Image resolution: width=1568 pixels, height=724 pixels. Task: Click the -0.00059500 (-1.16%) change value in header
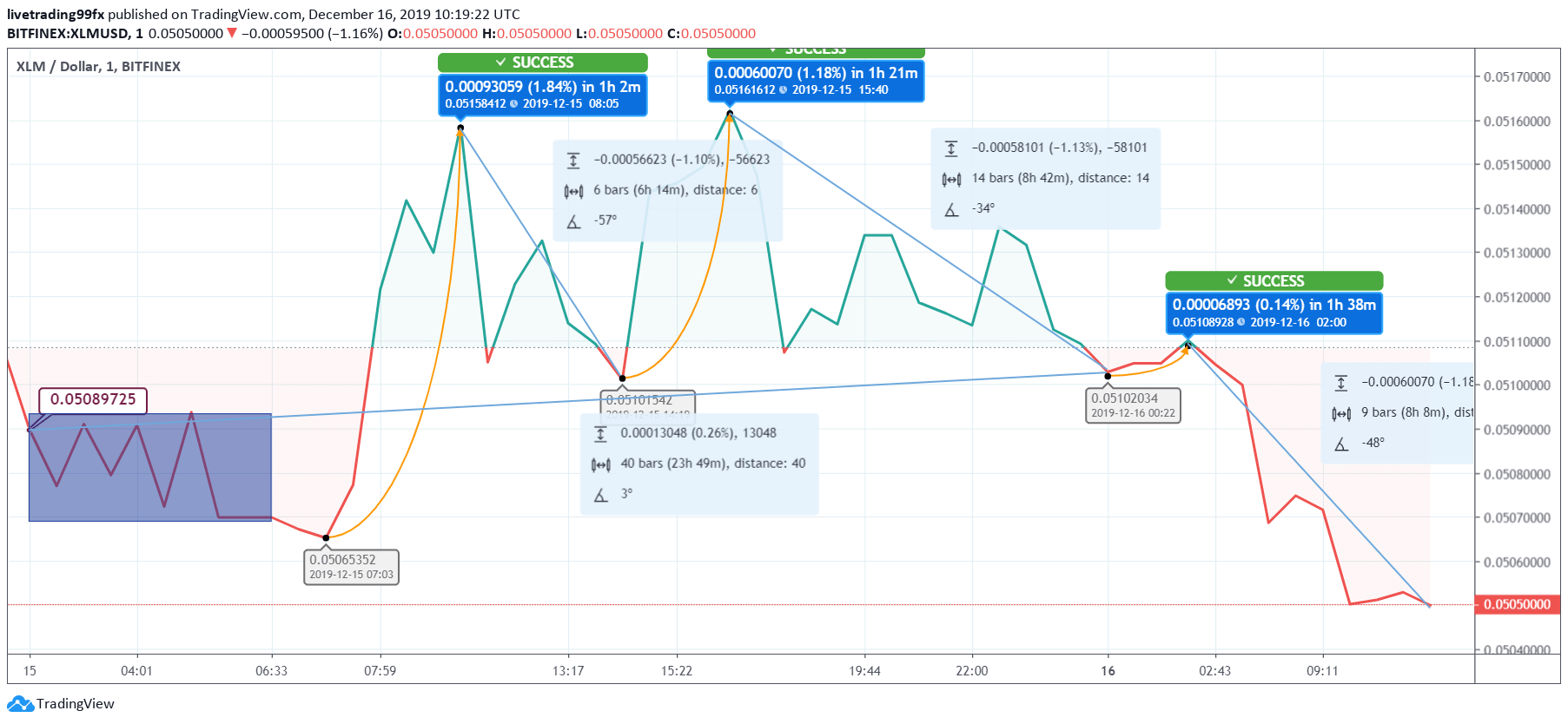pos(312,33)
